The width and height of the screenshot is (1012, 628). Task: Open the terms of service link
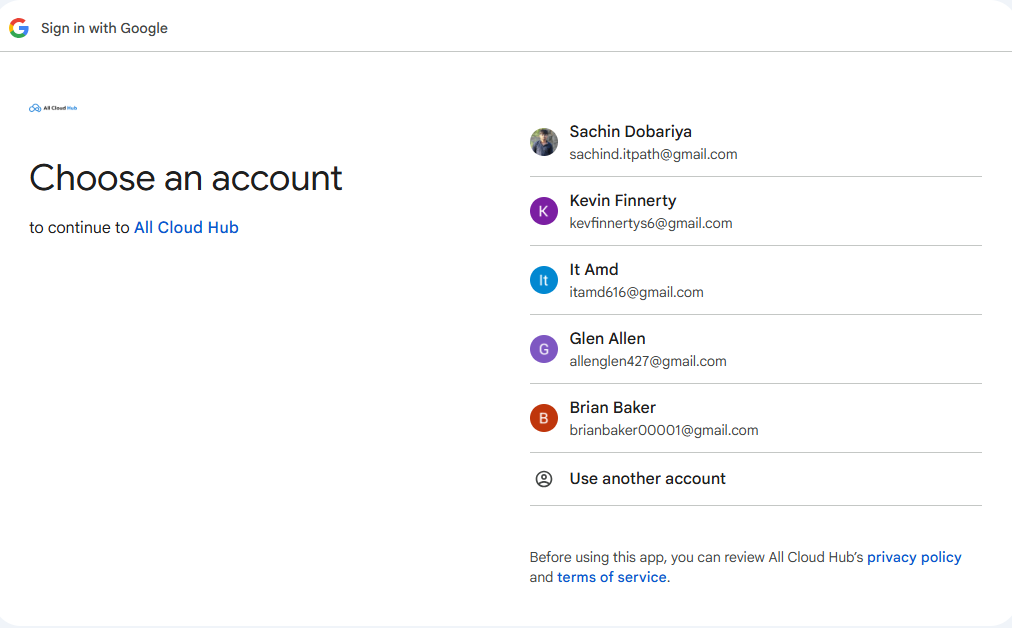click(x=611, y=577)
